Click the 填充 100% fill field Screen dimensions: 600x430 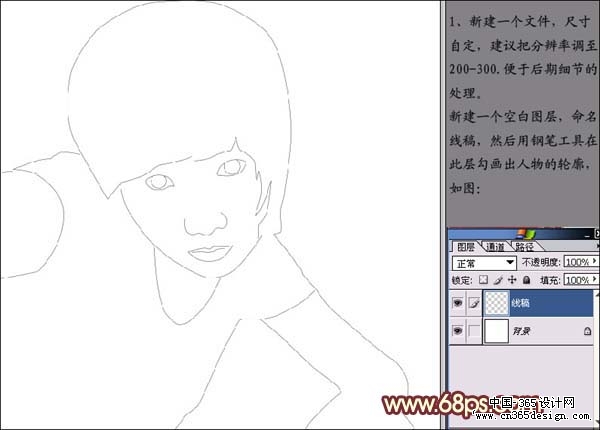pyautogui.click(x=577, y=280)
